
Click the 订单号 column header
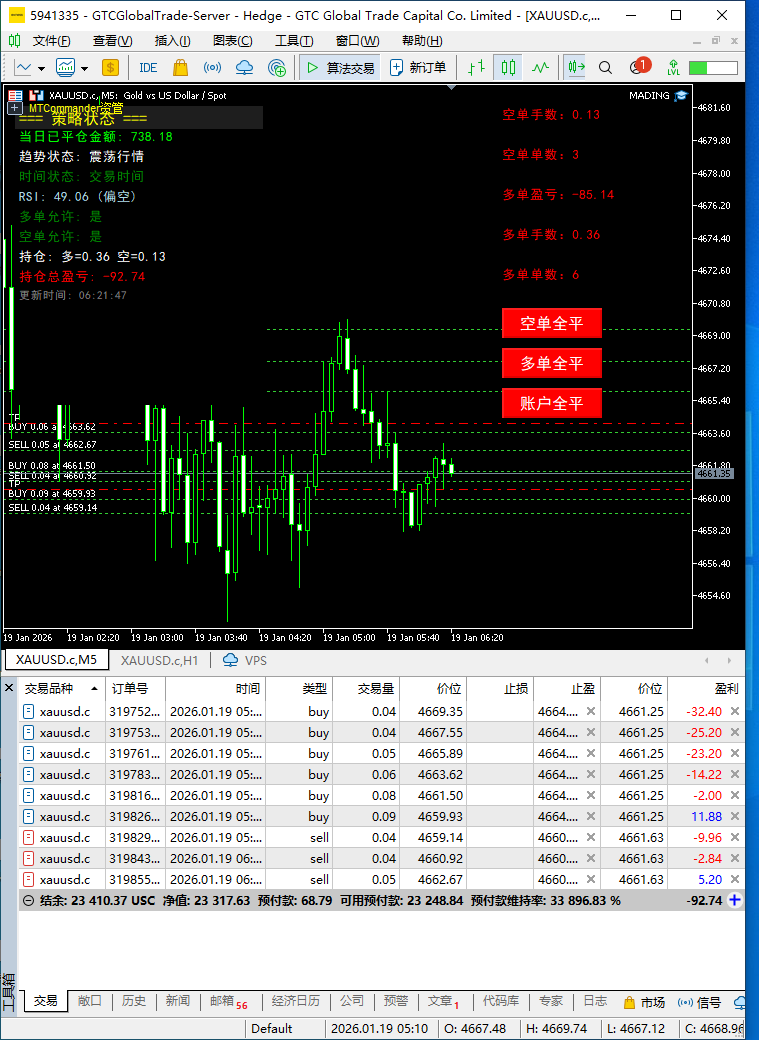click(x=135, y=688)
